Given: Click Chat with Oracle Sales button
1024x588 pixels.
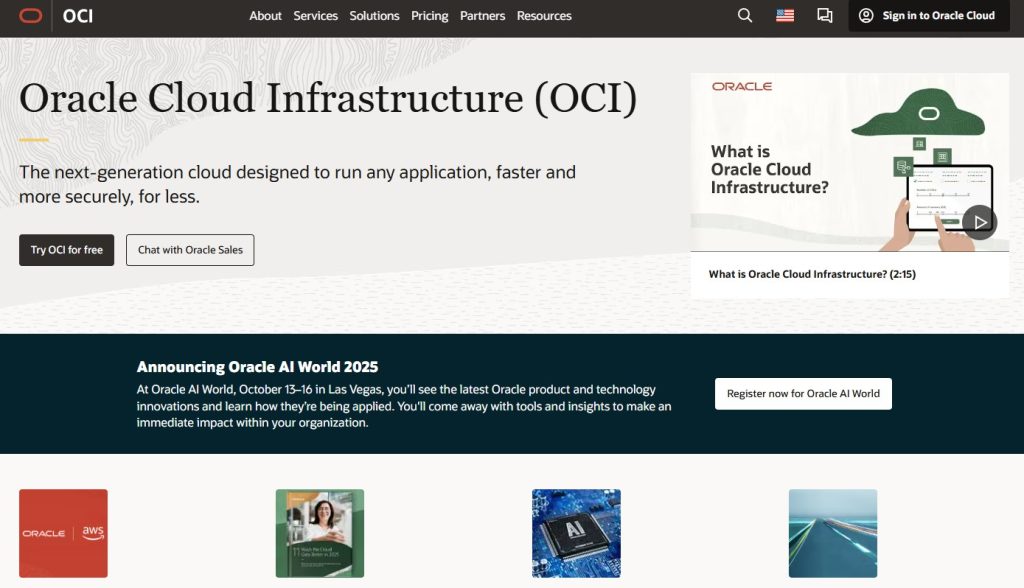Looking at the screenshot, I should pos(190,250).
